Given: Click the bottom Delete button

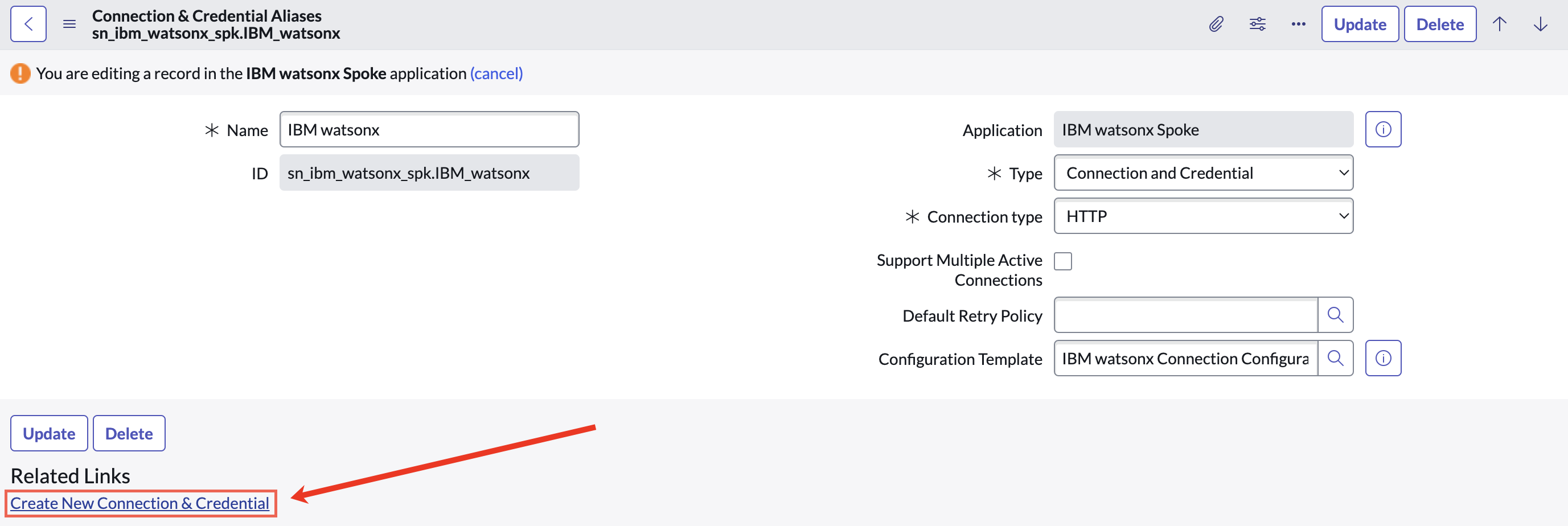Looking at the screenshot, I should click(x=129, y=433).
